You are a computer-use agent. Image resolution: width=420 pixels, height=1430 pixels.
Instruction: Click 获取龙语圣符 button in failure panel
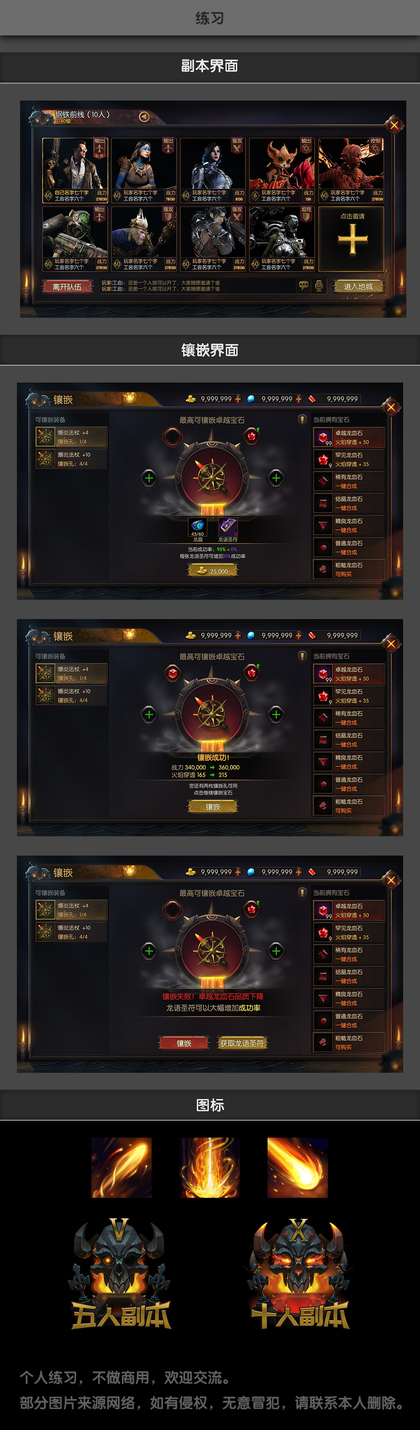[x=243, y=1043]
